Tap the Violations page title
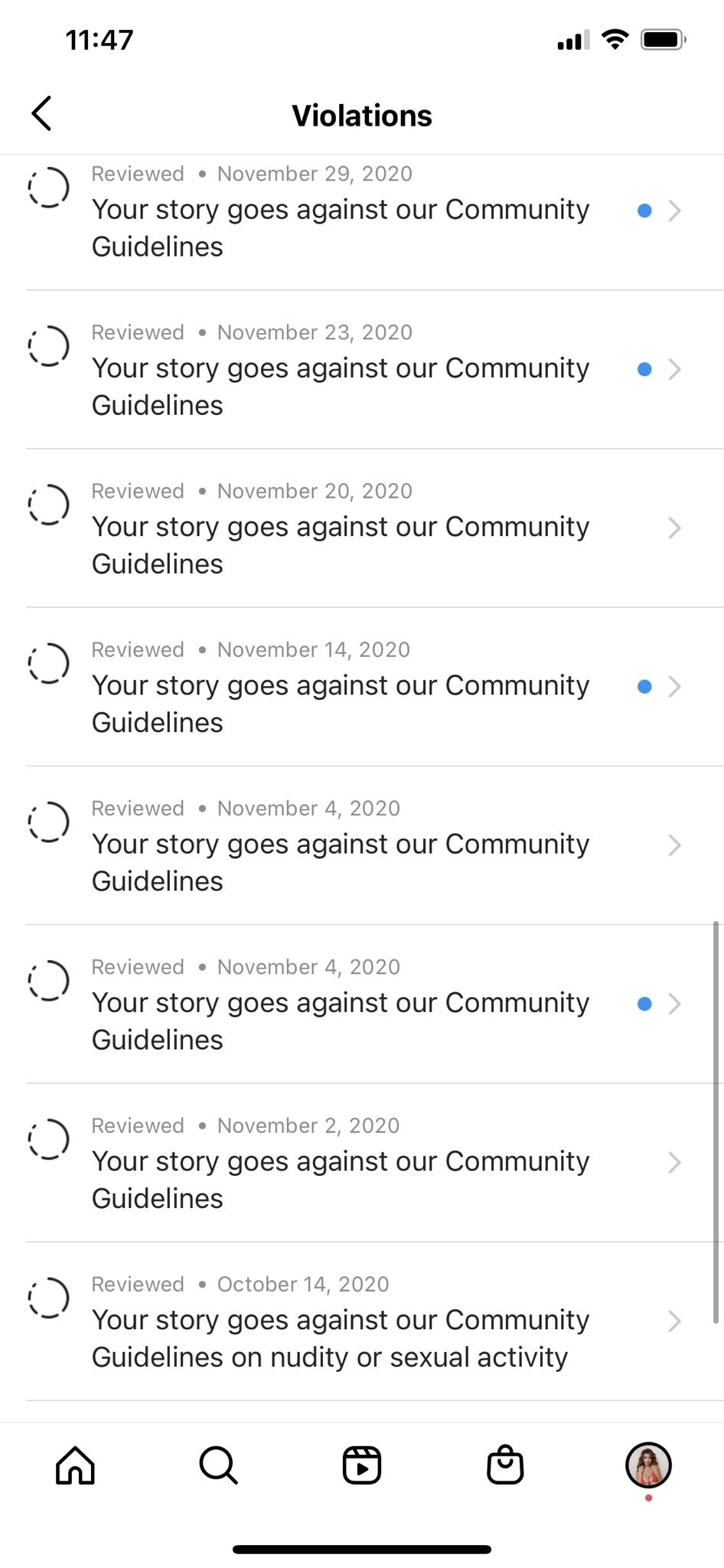Viewport: 724px width, 1568px height. tap(362, 116)
